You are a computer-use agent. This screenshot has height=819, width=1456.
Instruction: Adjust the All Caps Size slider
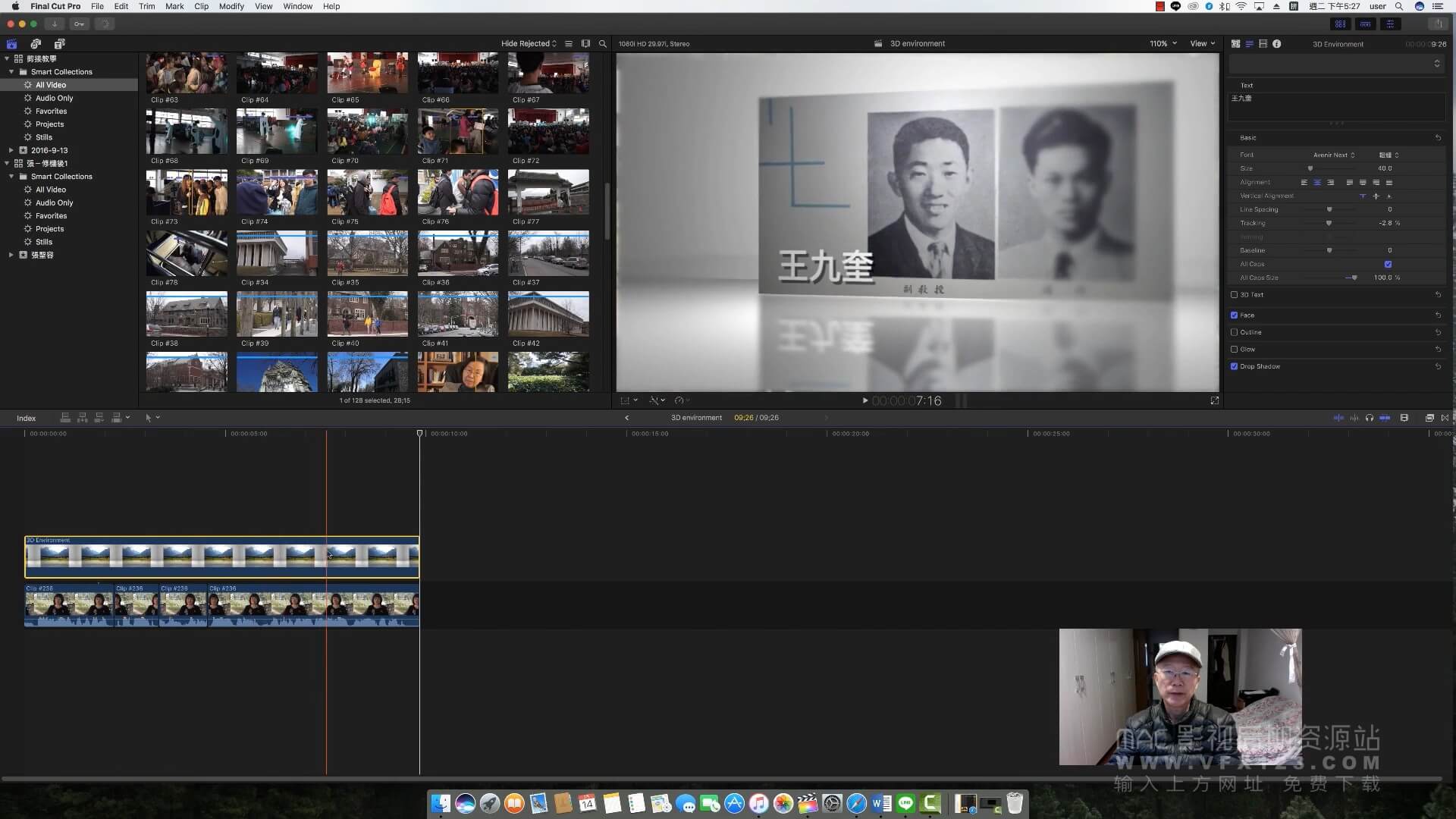pyautogui.click(x=1354, y=278)
